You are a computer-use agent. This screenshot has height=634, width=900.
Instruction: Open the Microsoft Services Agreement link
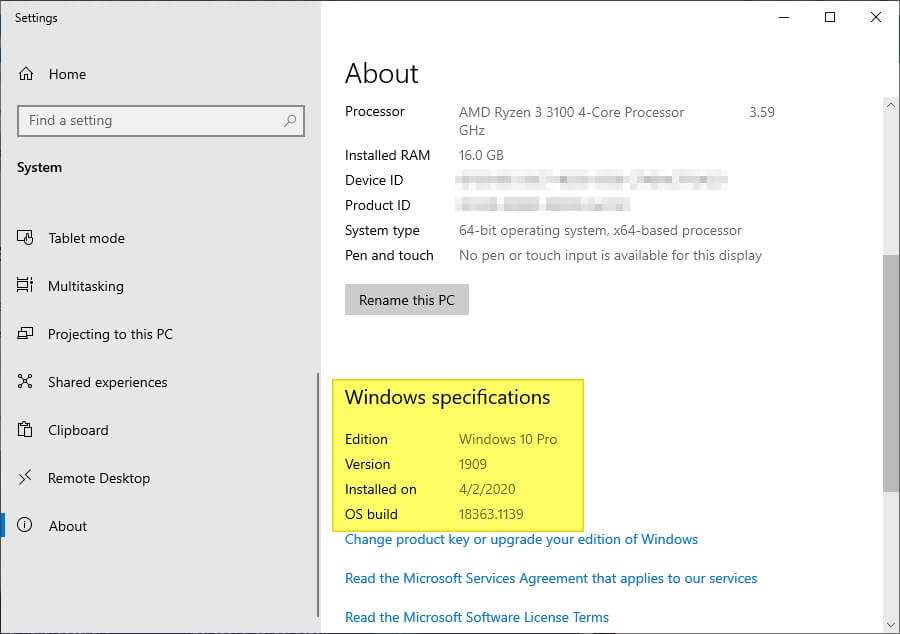(x=550, y=578)
